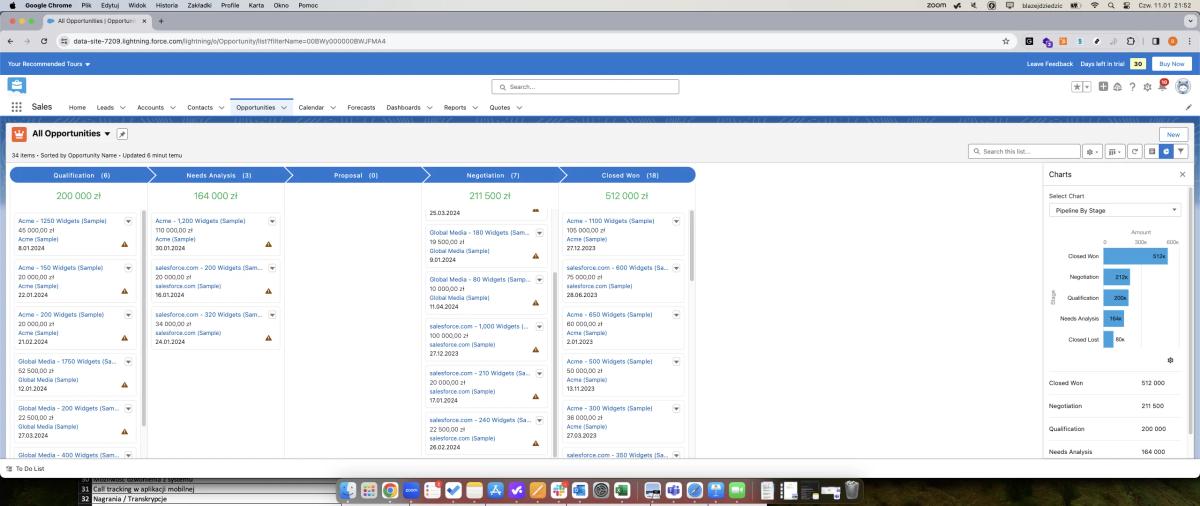Open Dashboards tab
The image size is (1200, 506).
403,107
